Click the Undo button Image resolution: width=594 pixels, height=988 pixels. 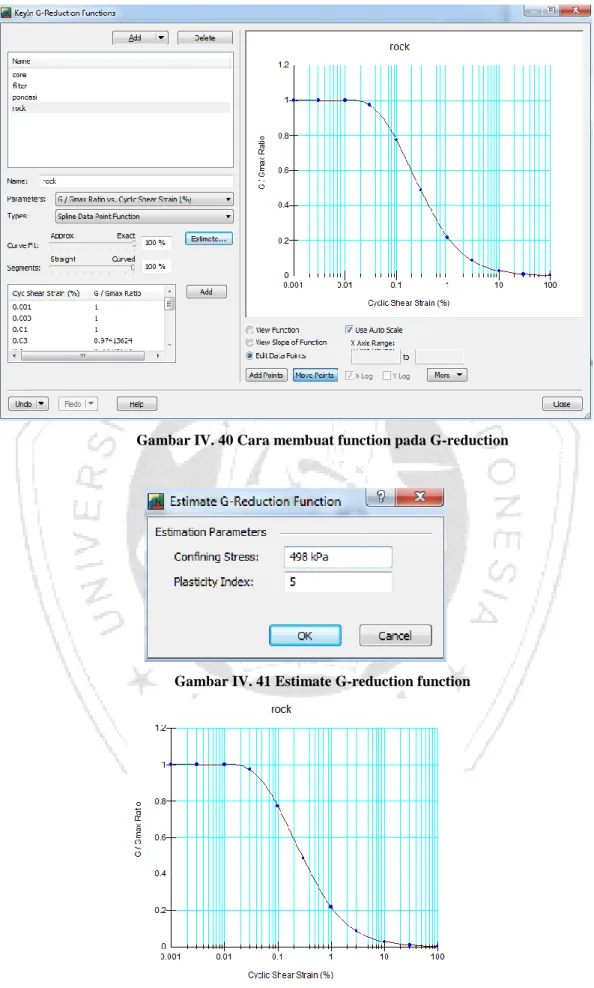click(23, 404)
